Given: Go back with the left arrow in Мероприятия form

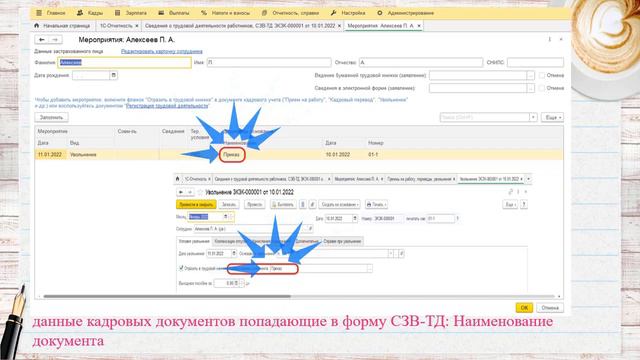Looking at the screenshot, I should pos(42,40).
